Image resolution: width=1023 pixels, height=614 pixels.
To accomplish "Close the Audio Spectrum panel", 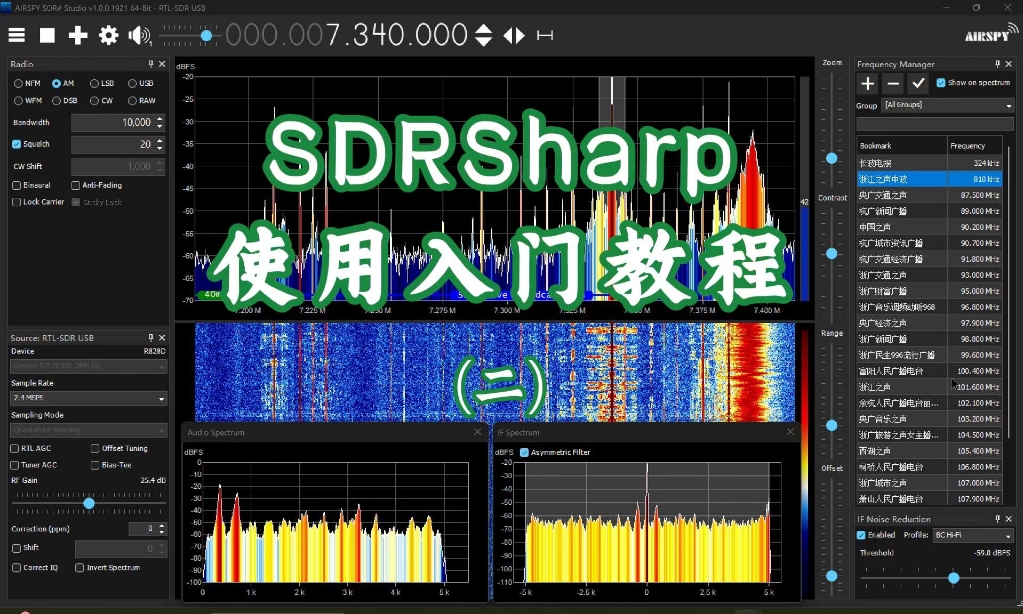I will pyautogui.click(x=478, y=432).
